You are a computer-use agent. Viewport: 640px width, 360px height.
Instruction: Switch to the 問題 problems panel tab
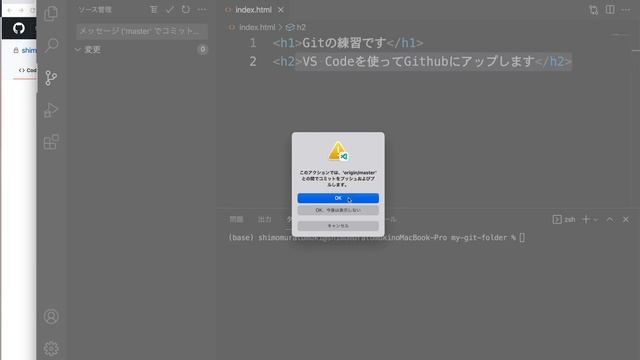[236, 220]
